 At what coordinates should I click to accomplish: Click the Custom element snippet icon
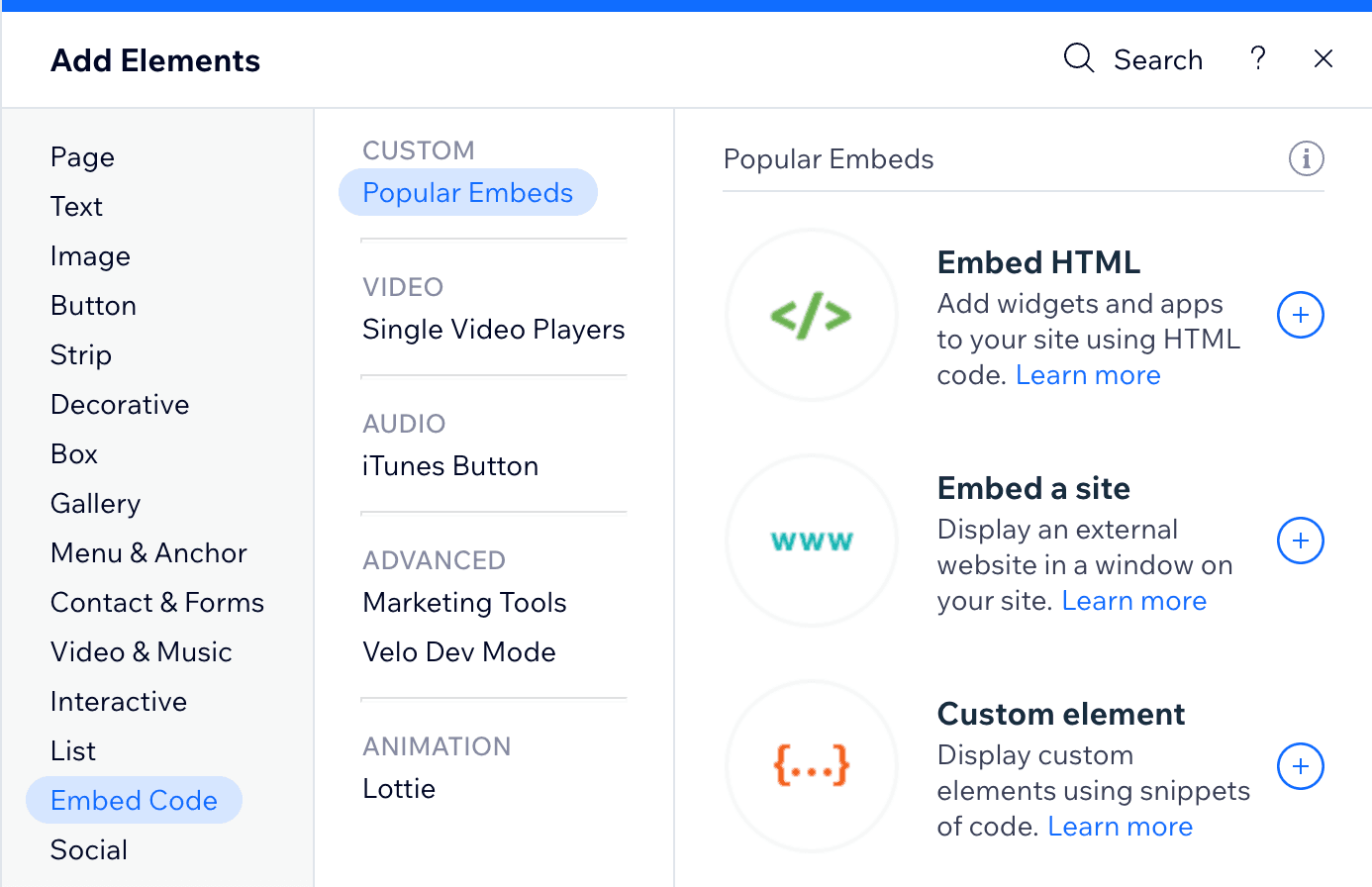[812, 766]
